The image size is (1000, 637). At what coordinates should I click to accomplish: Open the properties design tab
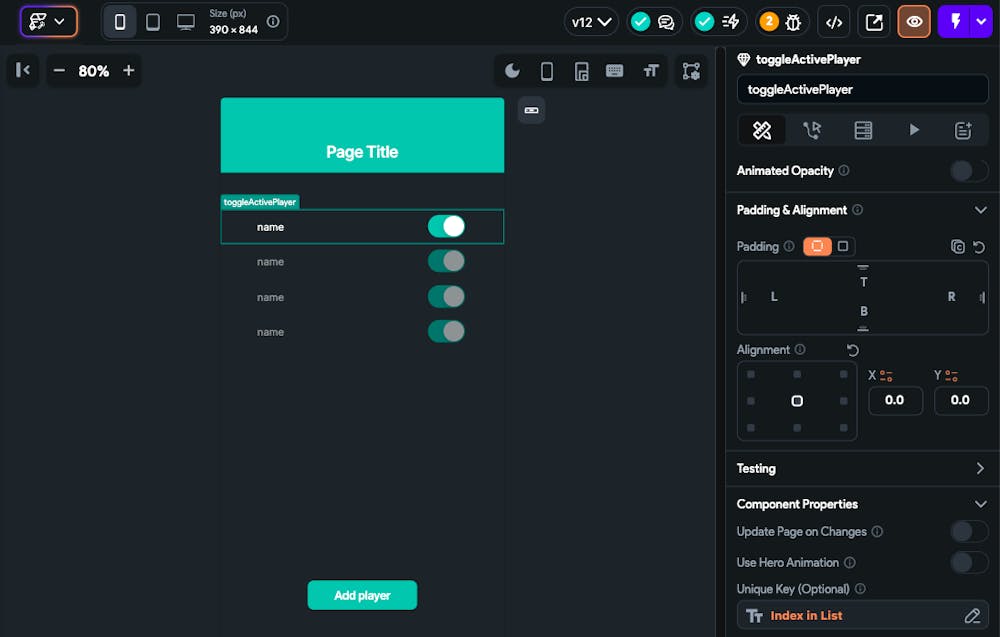coord(761,131)
